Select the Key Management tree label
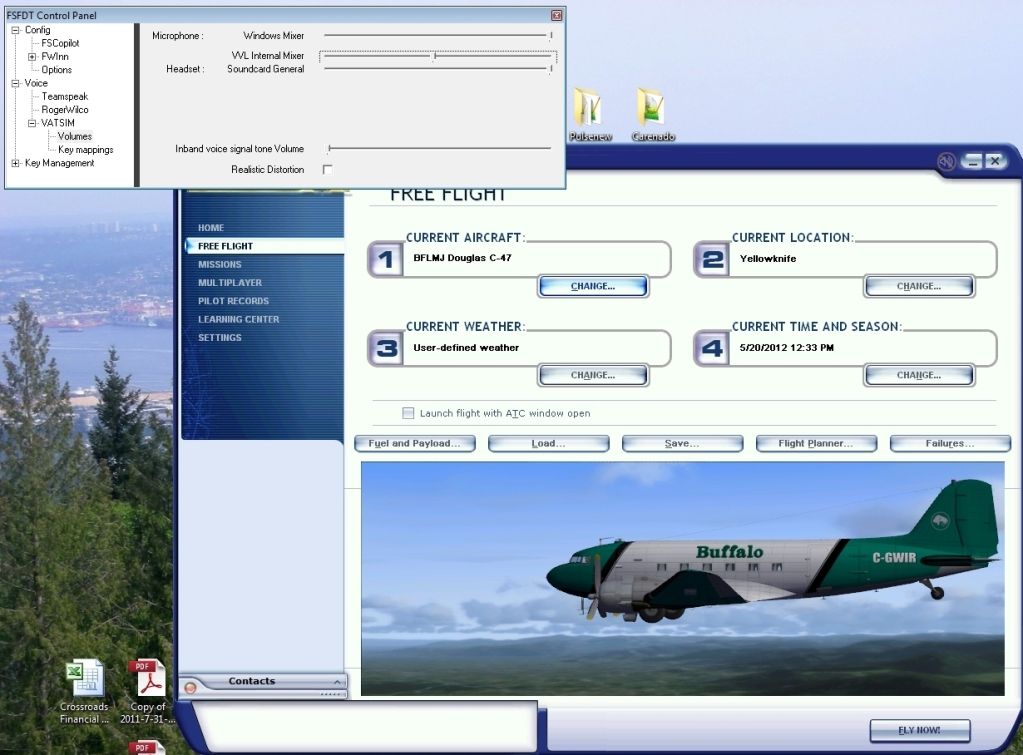 pyautogui.click(x=59, y=163)
